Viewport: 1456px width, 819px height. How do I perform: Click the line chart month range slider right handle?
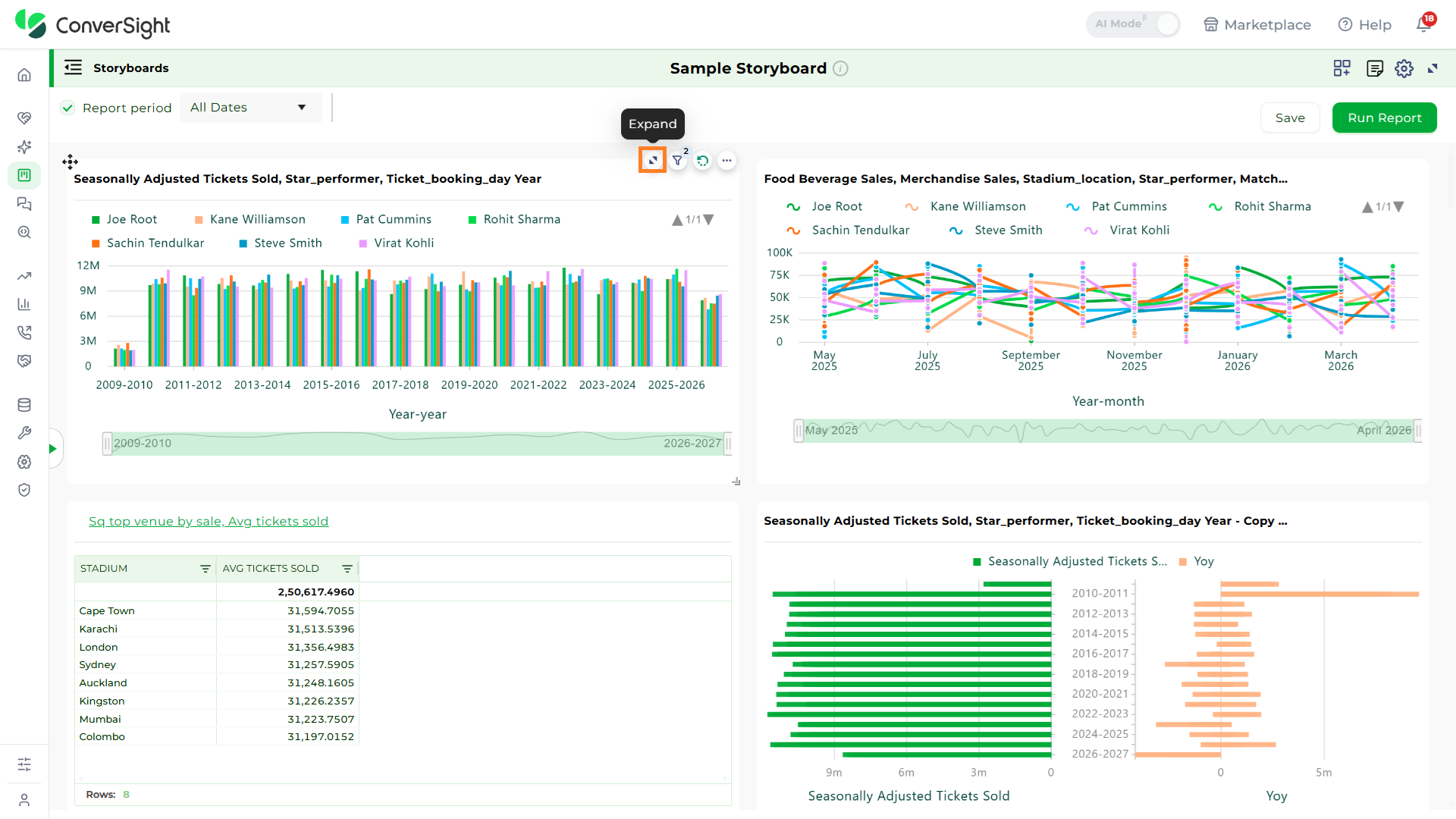1417,431
